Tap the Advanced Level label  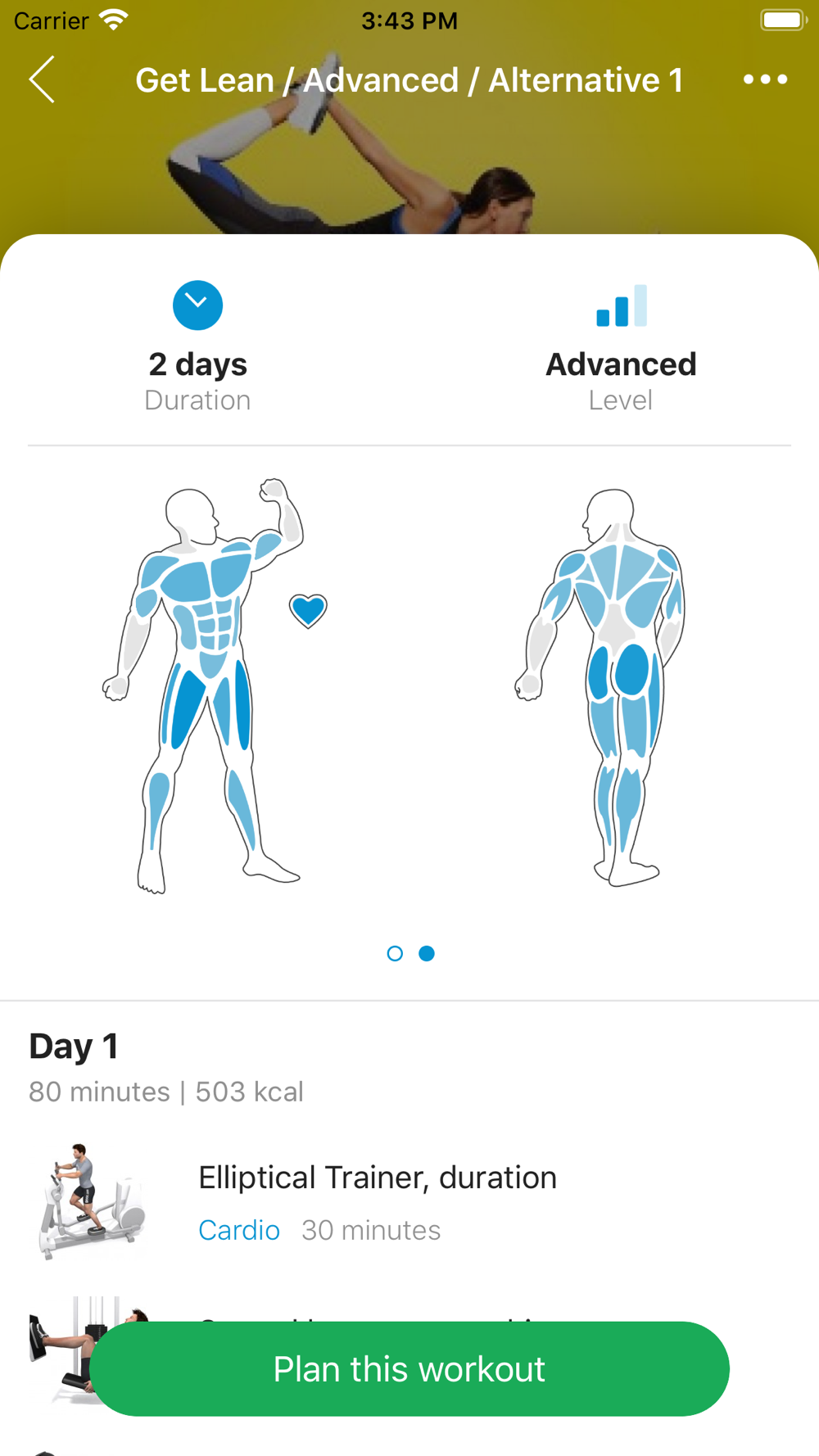(621, 382)
